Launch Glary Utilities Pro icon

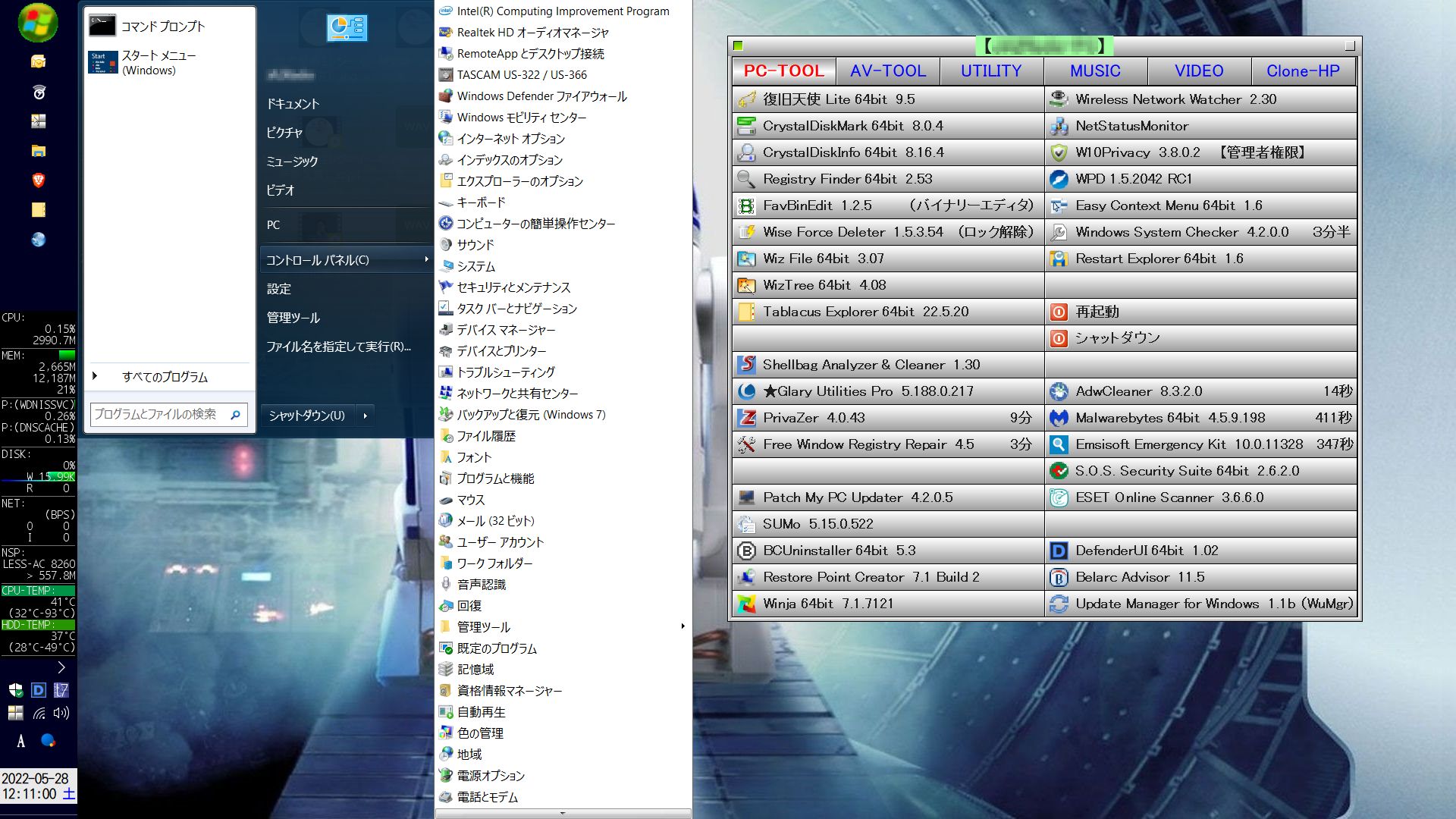pos(747,391)
